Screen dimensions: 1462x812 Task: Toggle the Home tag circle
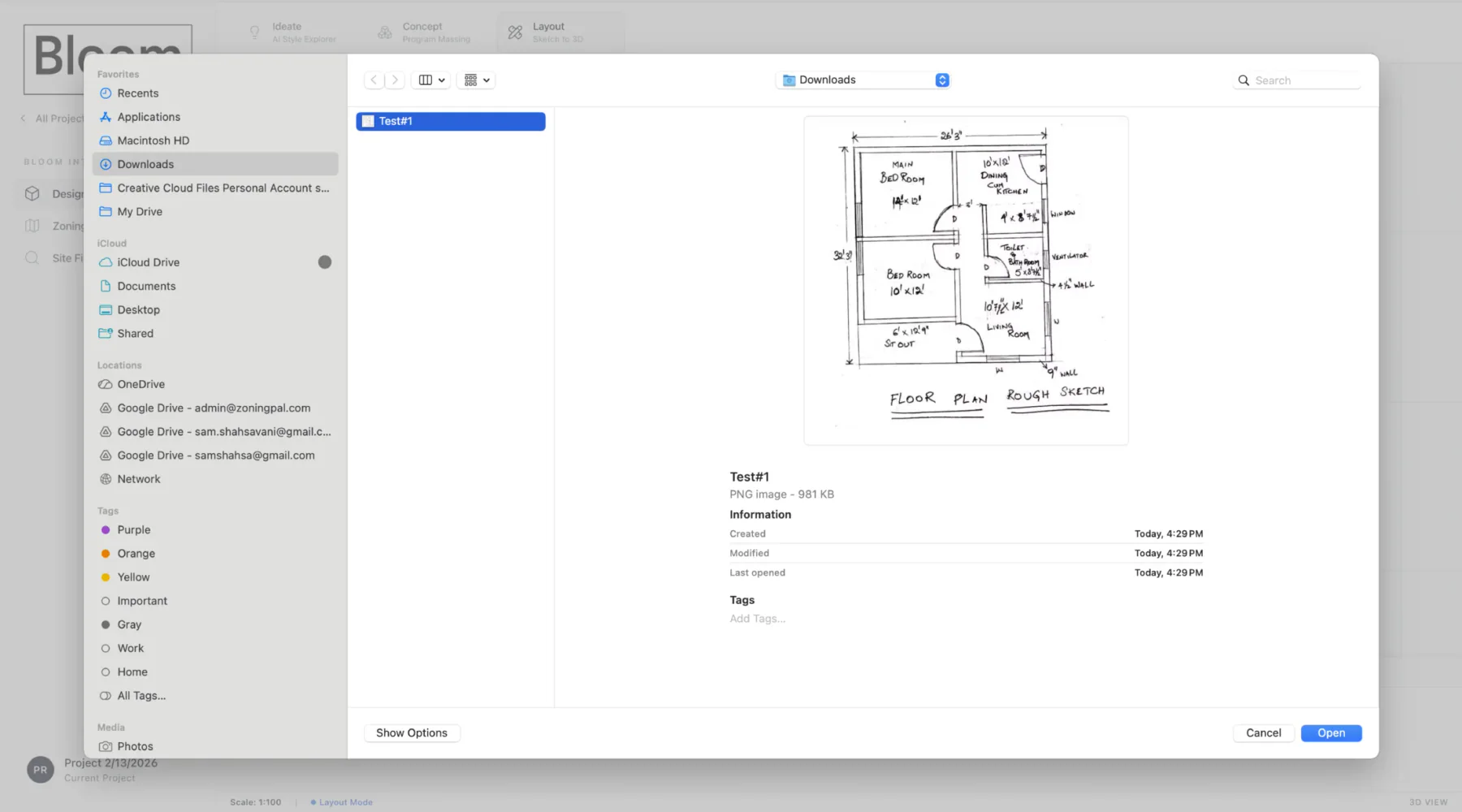click(106, 672)
